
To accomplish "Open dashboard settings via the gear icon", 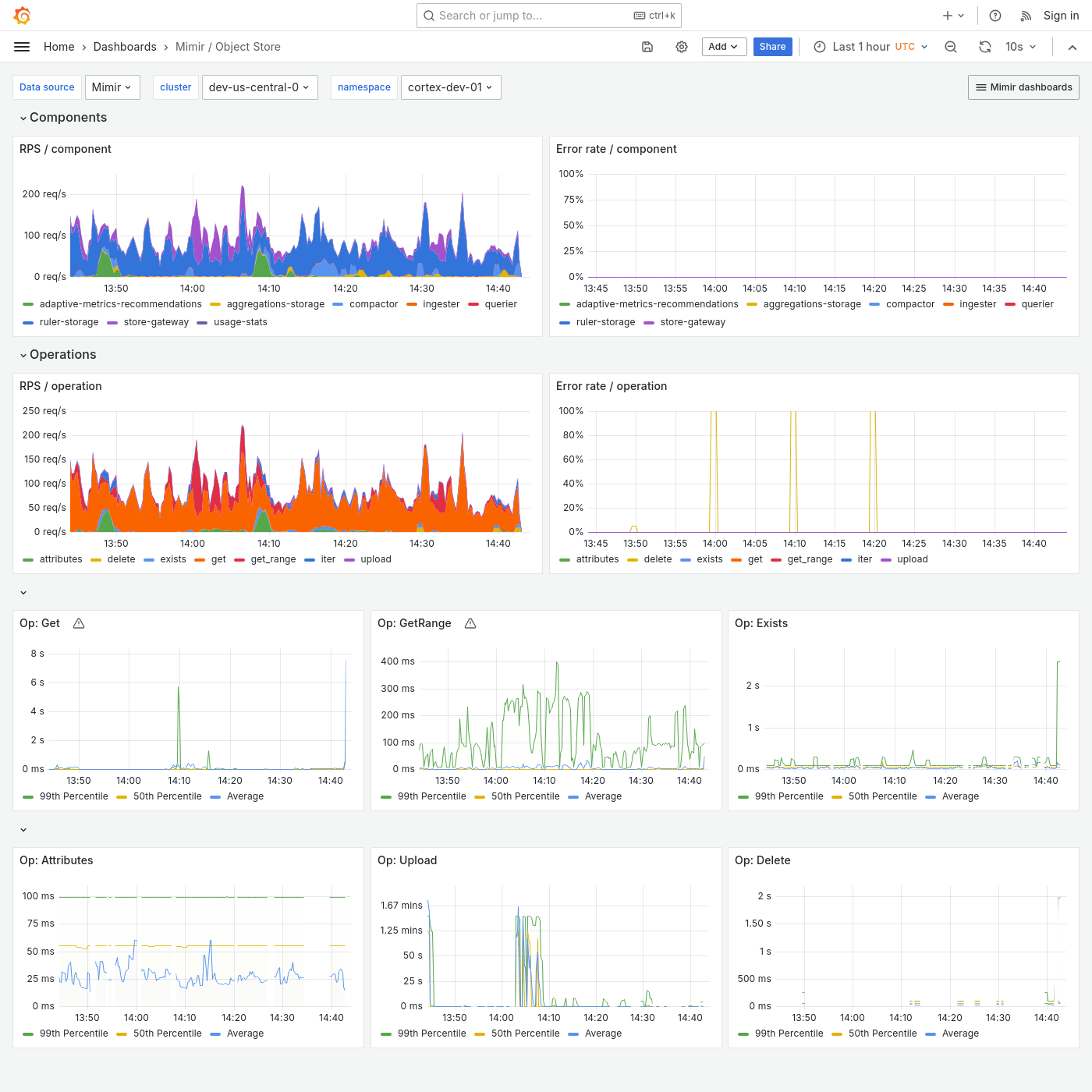I will click(681, 47).
